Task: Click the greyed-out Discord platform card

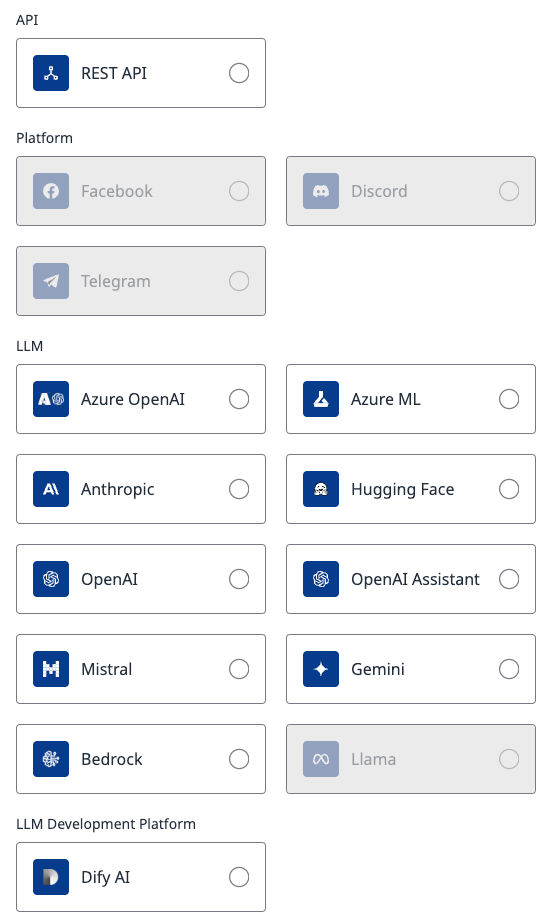Action: (x=411, y=191)
